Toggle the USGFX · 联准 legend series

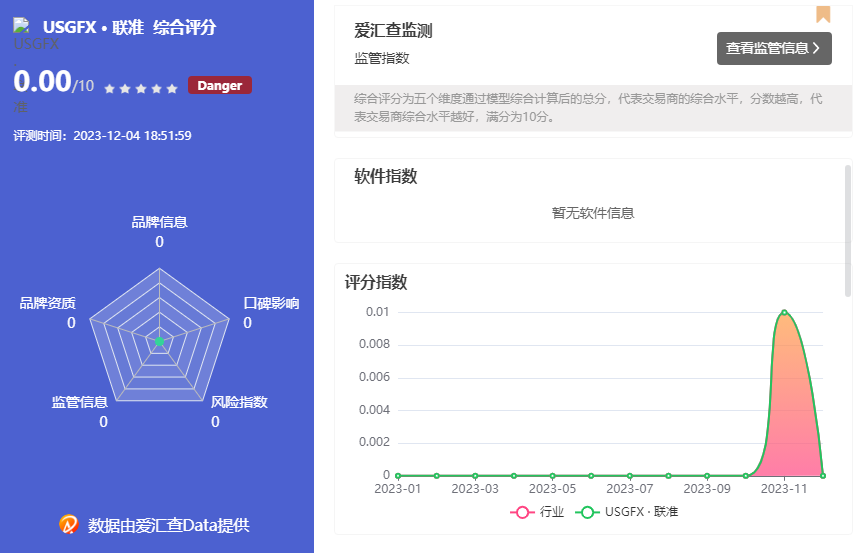click(x=627, y=512)
